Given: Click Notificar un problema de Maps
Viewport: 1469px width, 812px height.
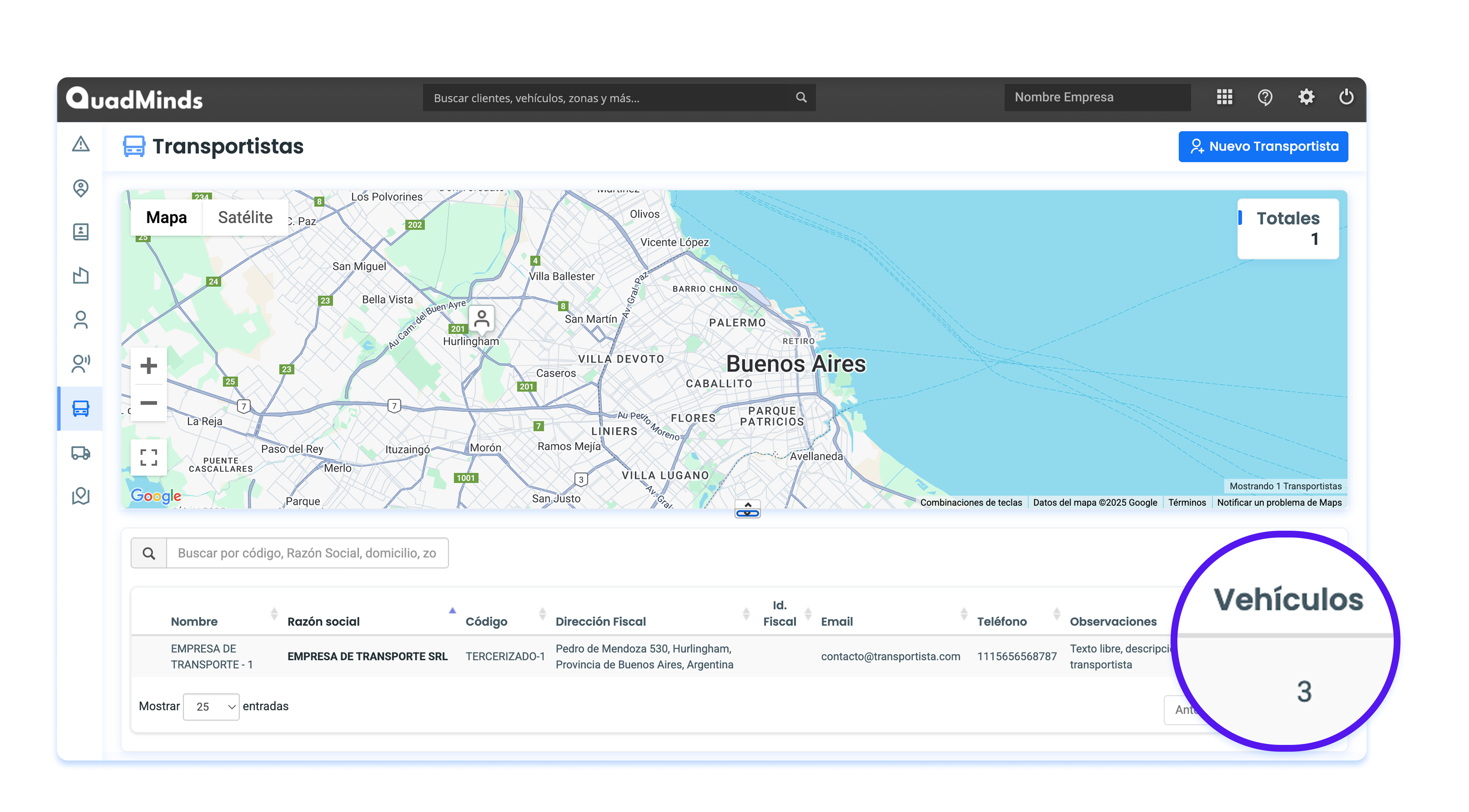Looking at the screenshot, I should (x=1279, y=502).
